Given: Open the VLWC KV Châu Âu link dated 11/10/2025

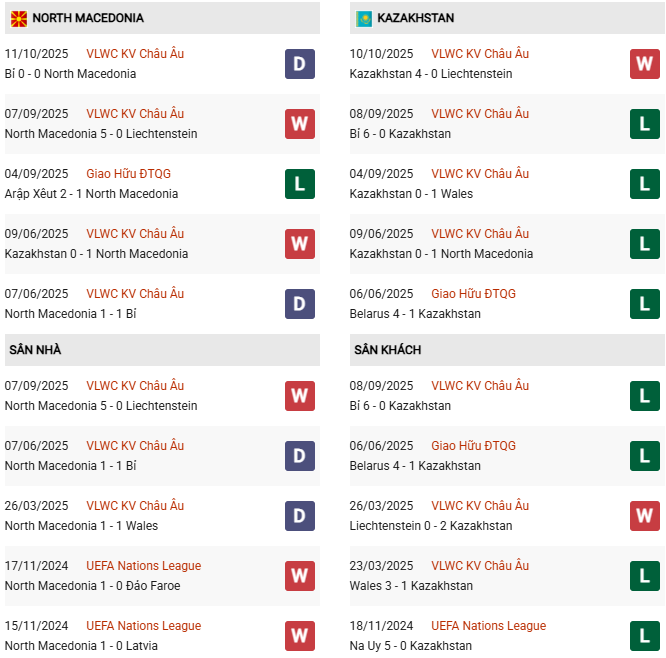Looking at the screenshot, I should click(x=135, y=54).
